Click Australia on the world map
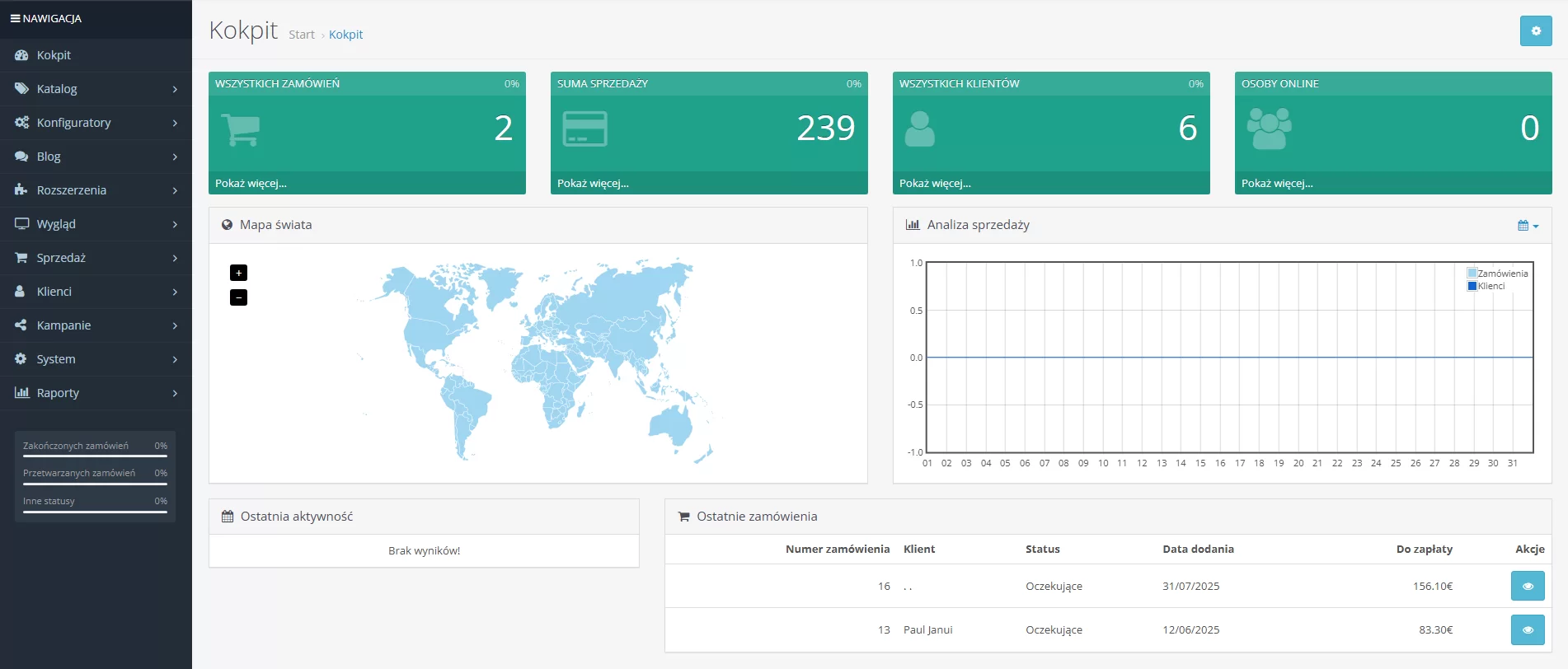Viewport: 1568px width, 669px height. [x=672, y=426]
